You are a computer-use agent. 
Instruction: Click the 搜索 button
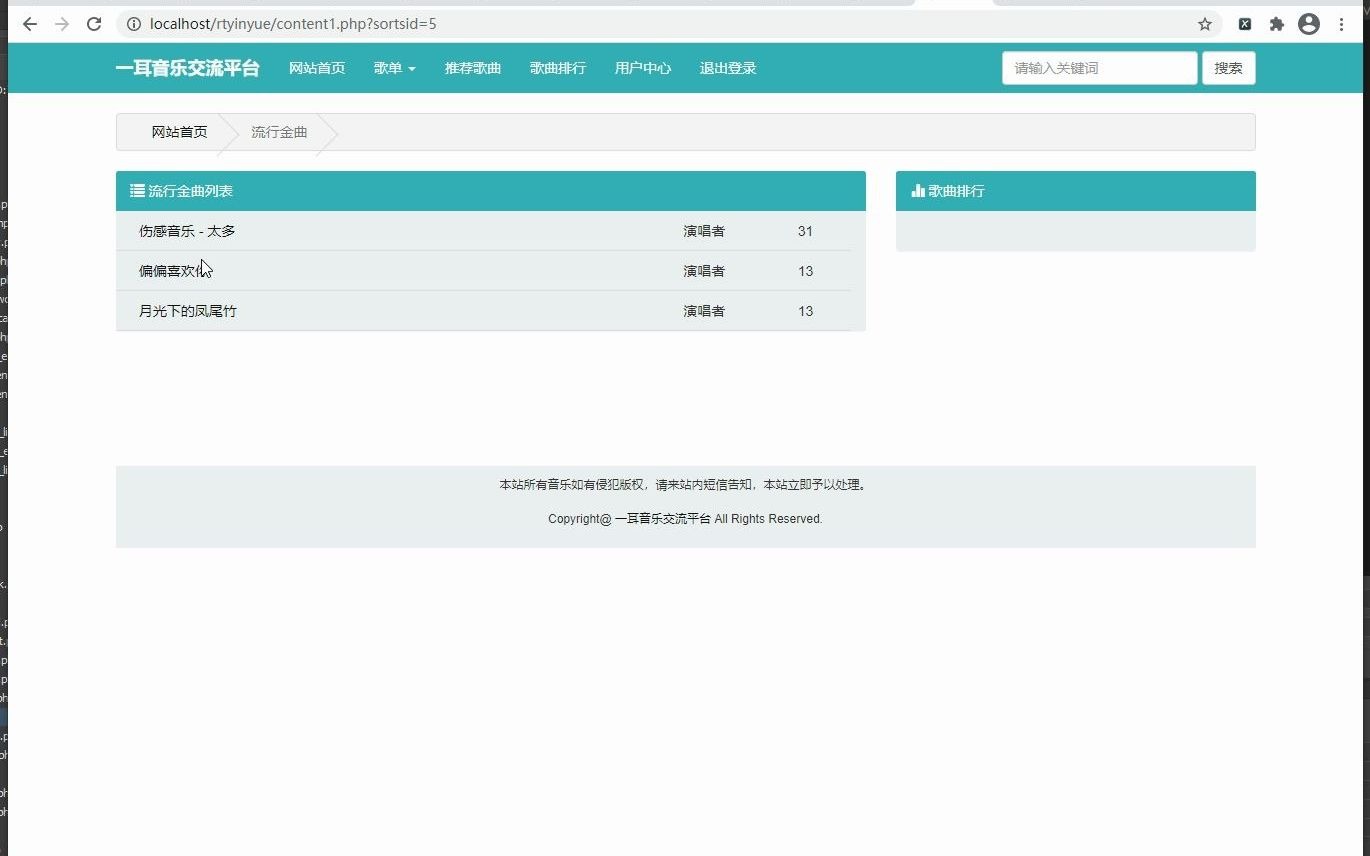coord(1228,68)
